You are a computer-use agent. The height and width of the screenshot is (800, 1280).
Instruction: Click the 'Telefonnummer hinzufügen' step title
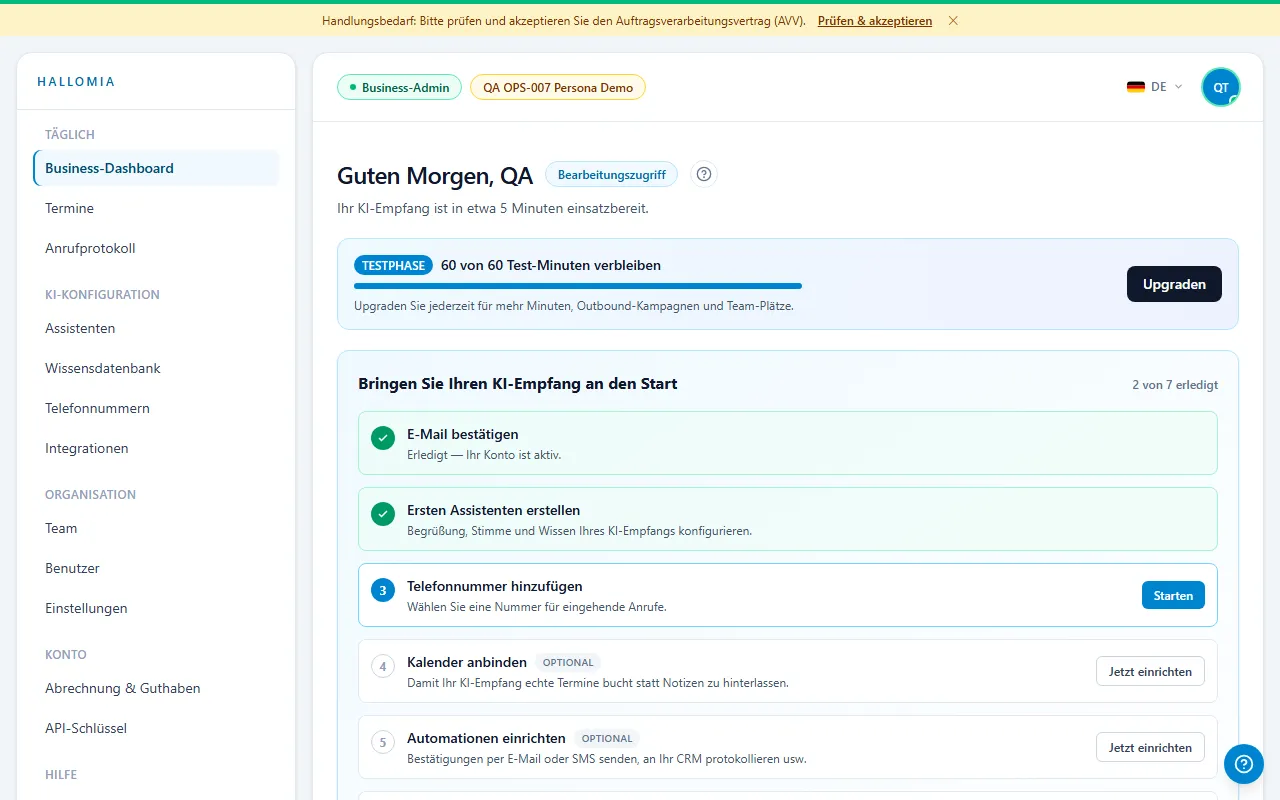[x=495, y=586]
